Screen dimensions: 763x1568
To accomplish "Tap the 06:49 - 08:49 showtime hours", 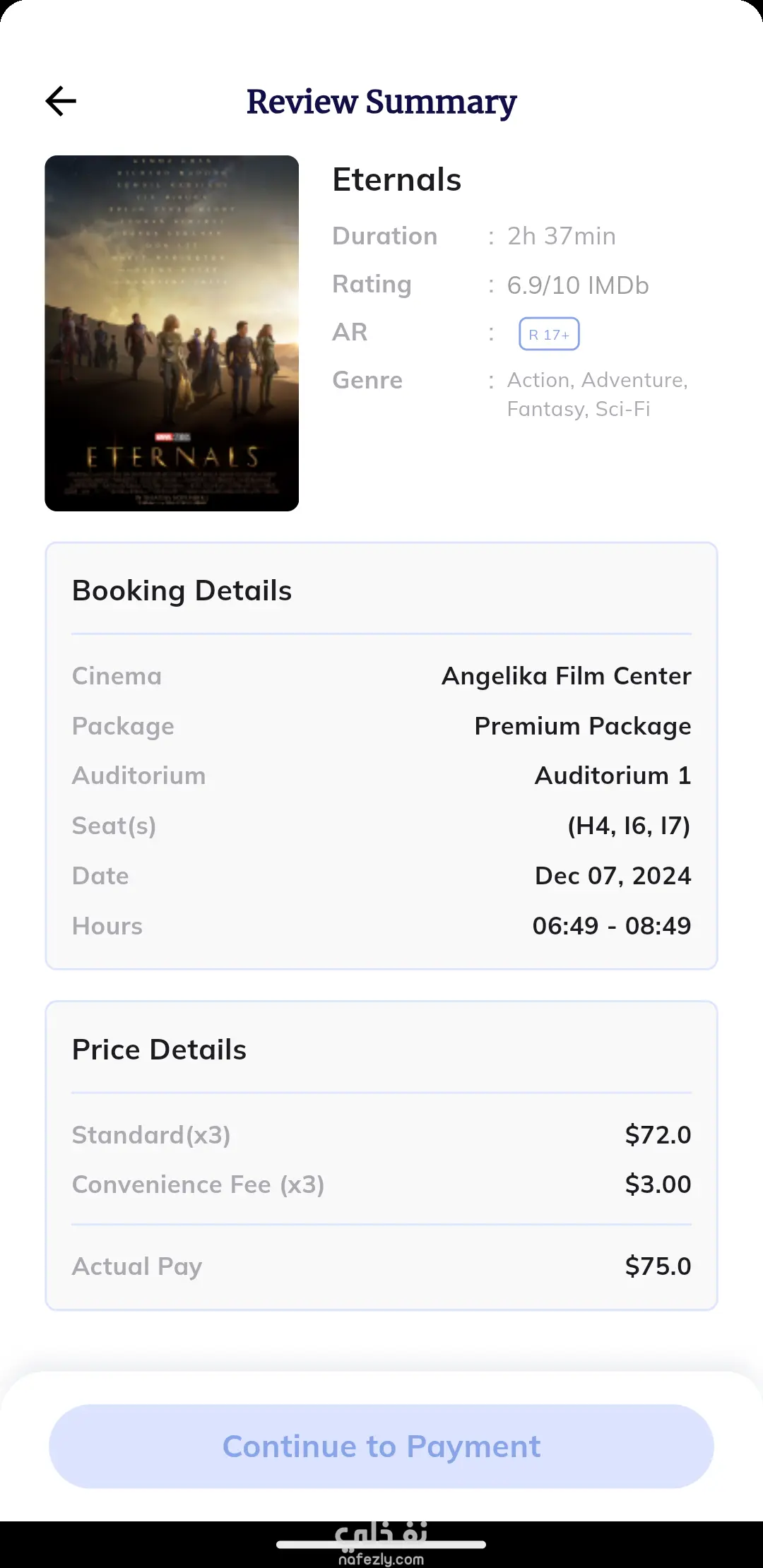I will click(611, 925).
